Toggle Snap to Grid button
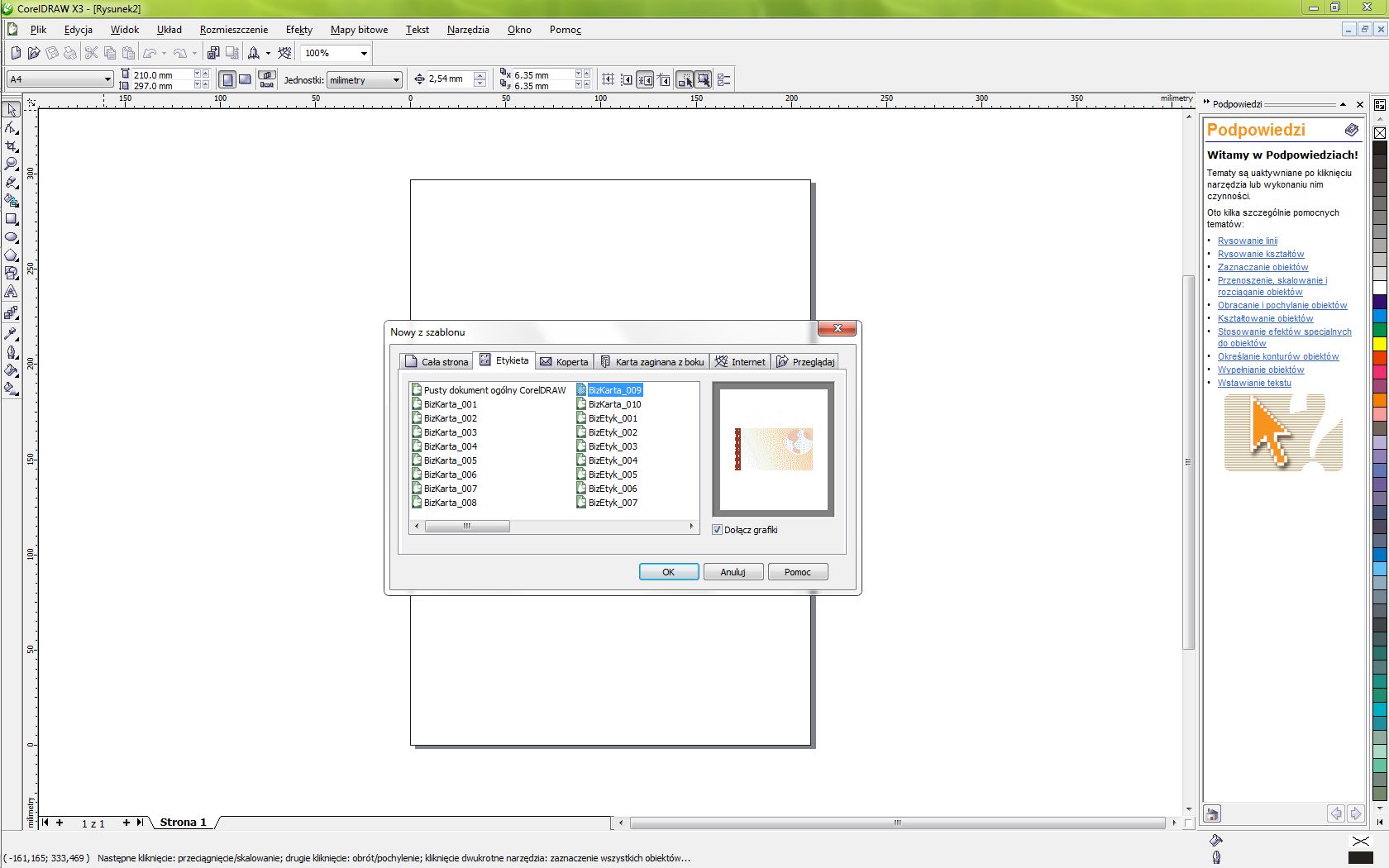Image resolution: width=1389 pixels, height=868 pixels. pos(608,79)
